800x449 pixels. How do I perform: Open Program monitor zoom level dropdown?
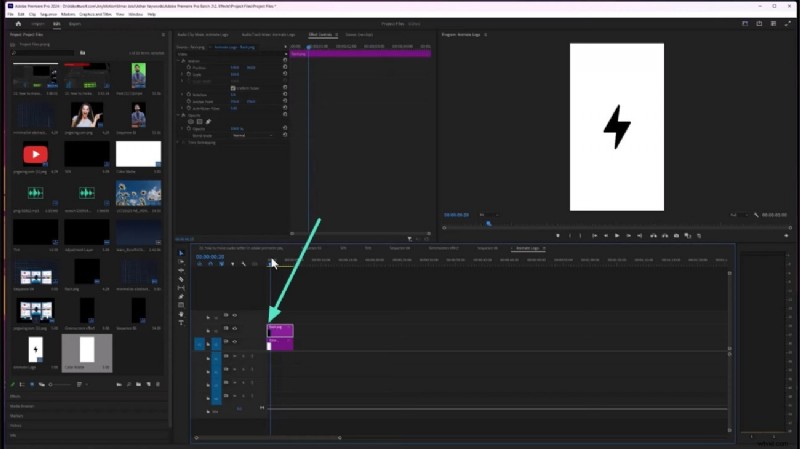[x=488, y=215]
